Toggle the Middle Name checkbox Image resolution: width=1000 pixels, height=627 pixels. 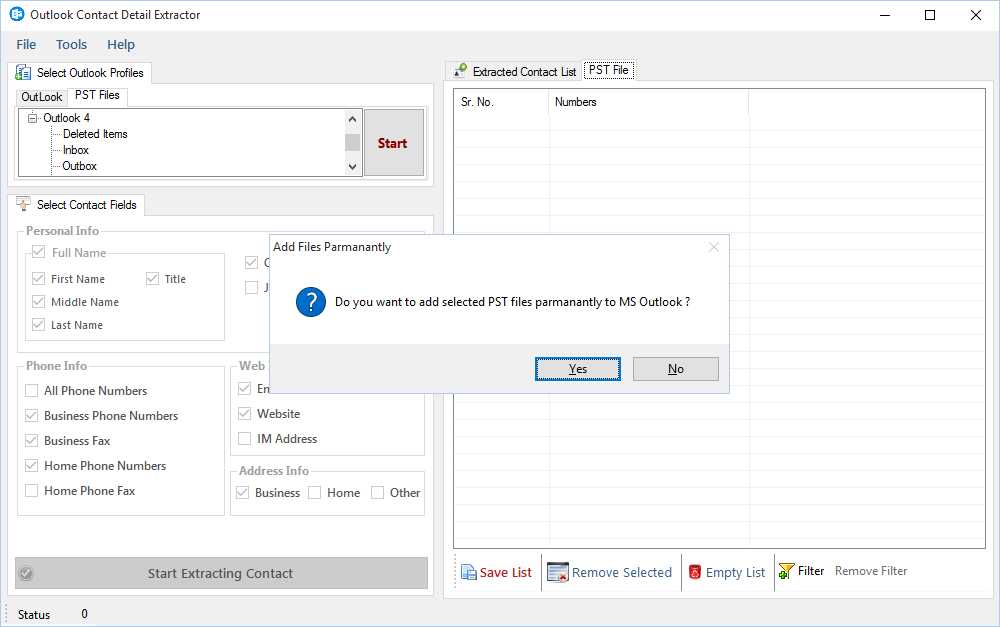pyautogui.click(x=38, y=302)
